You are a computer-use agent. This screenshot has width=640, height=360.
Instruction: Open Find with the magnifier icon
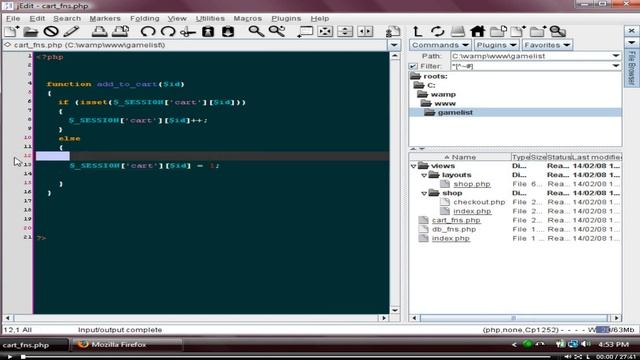256,31
